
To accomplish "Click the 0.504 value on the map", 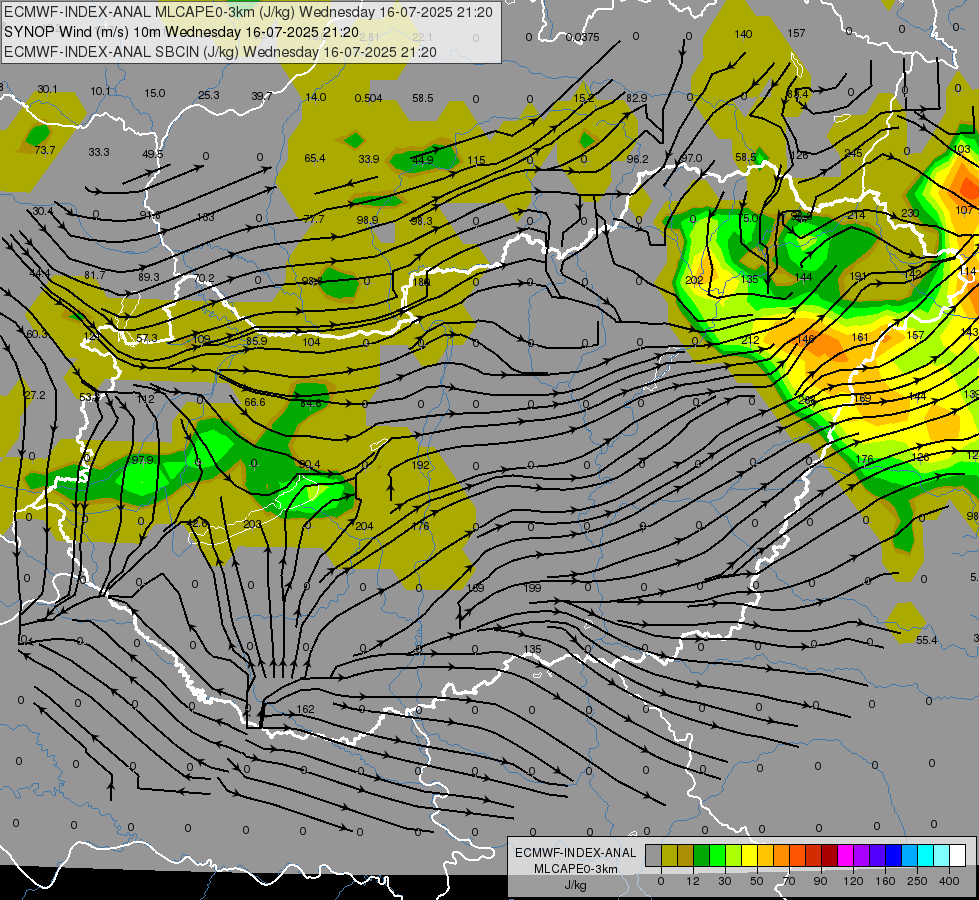I will pos(368,98).
